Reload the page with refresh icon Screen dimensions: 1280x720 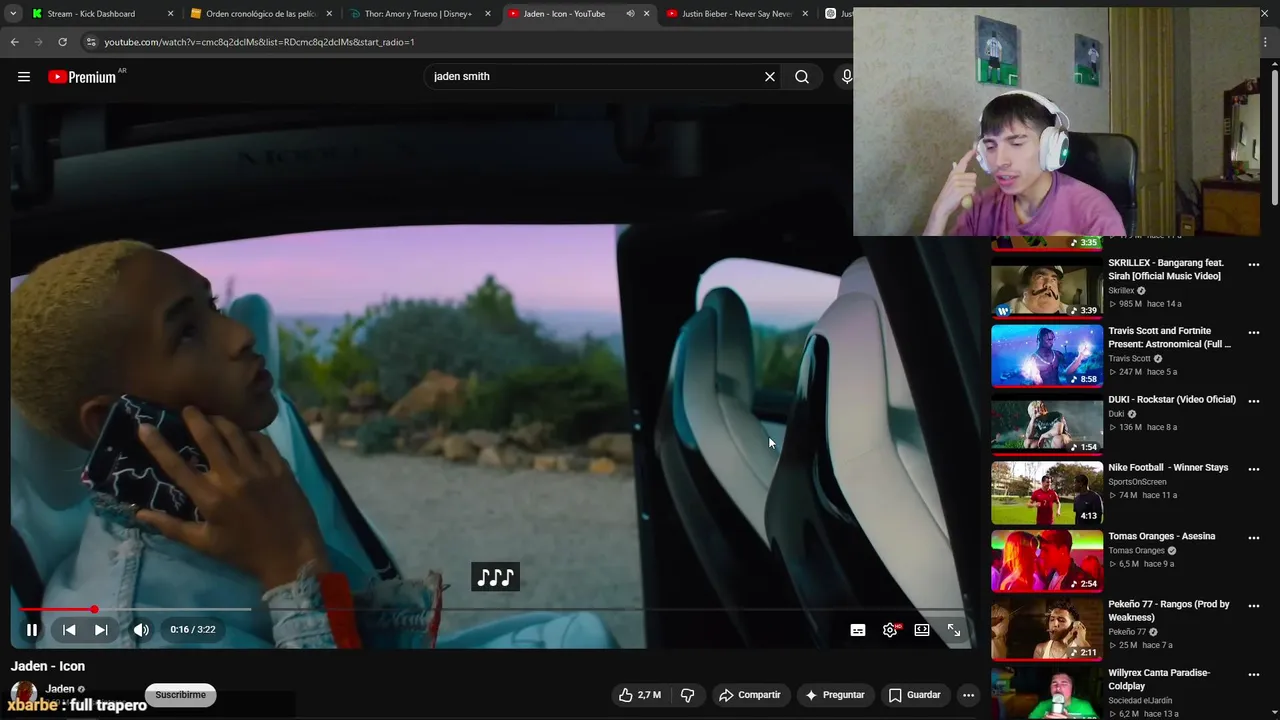tap(62, 42)
